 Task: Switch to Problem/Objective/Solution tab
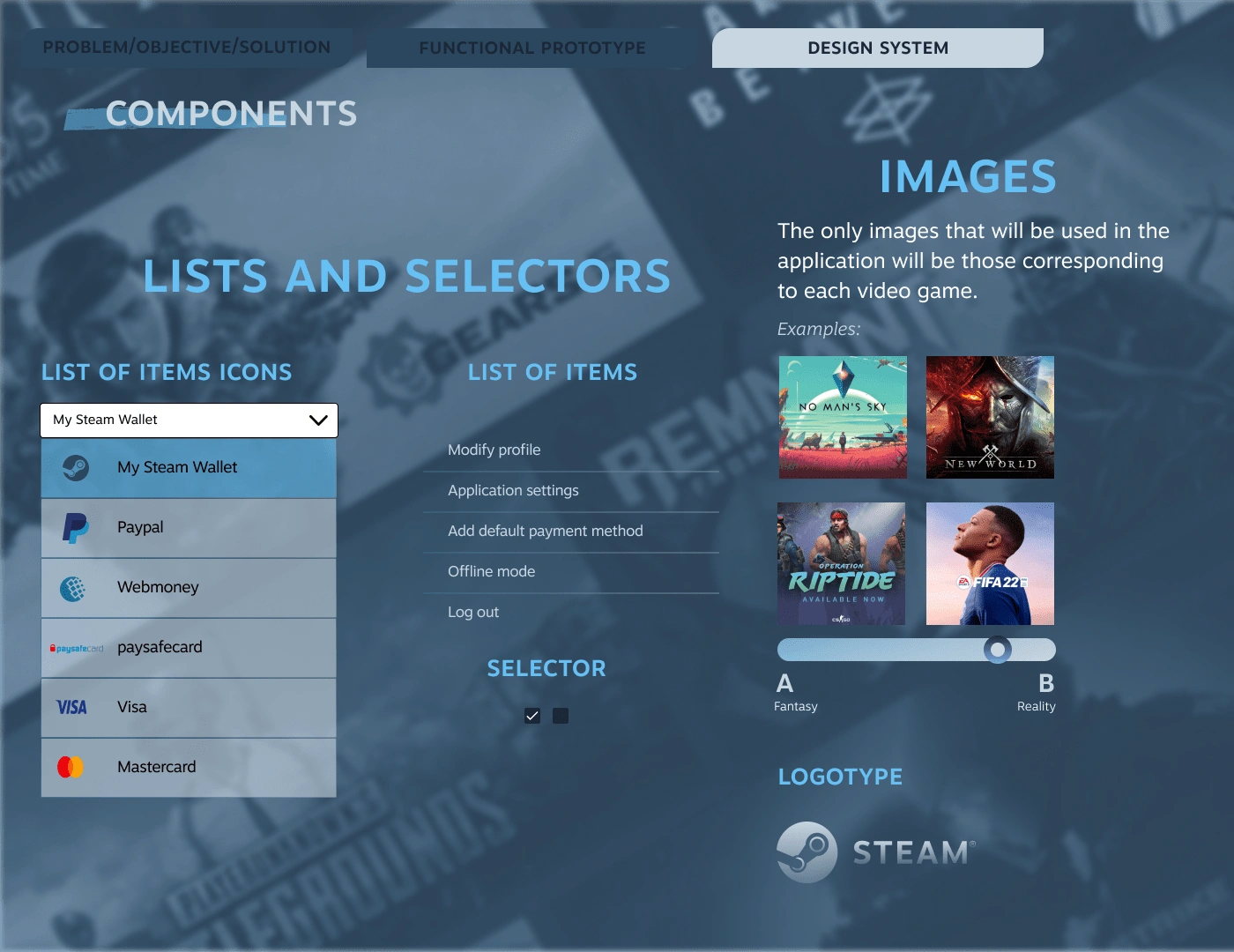(187, 48)
